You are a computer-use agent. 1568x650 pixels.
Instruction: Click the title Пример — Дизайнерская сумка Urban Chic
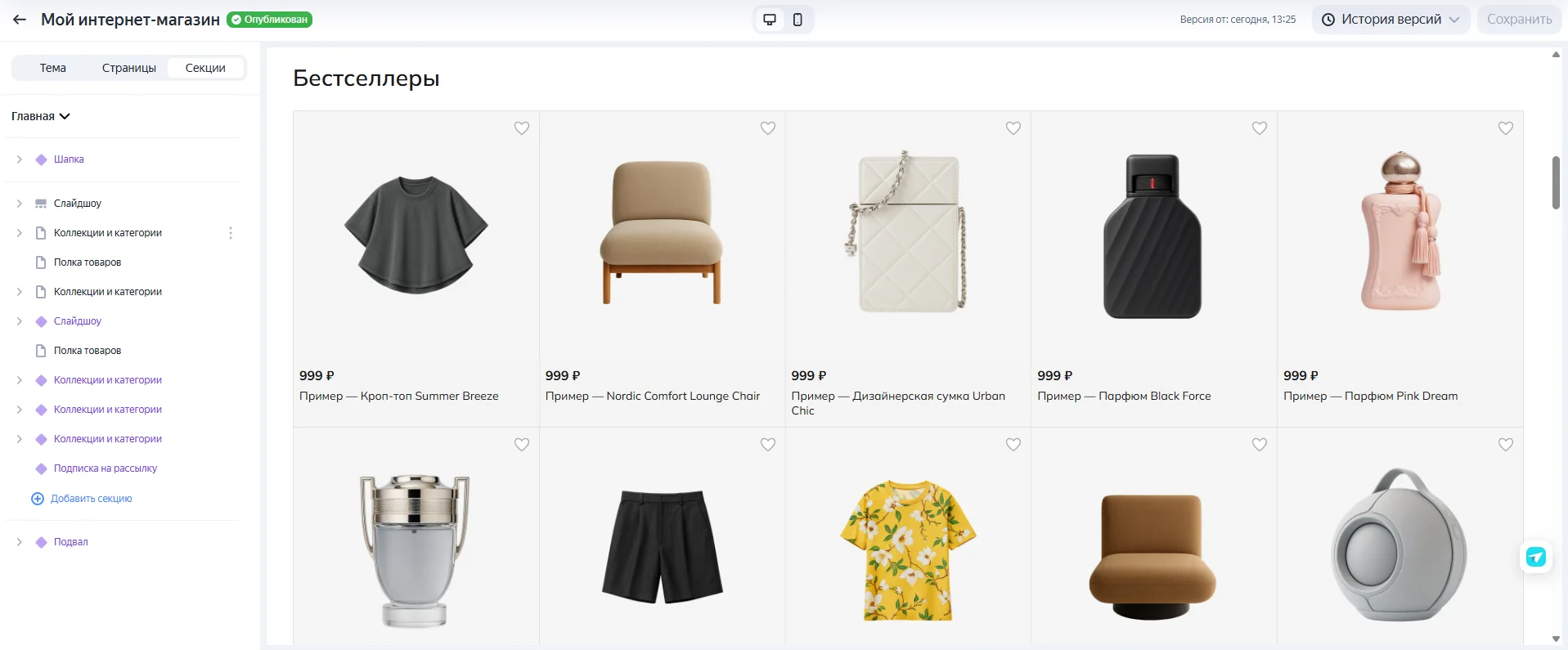[x=898, y=403]
